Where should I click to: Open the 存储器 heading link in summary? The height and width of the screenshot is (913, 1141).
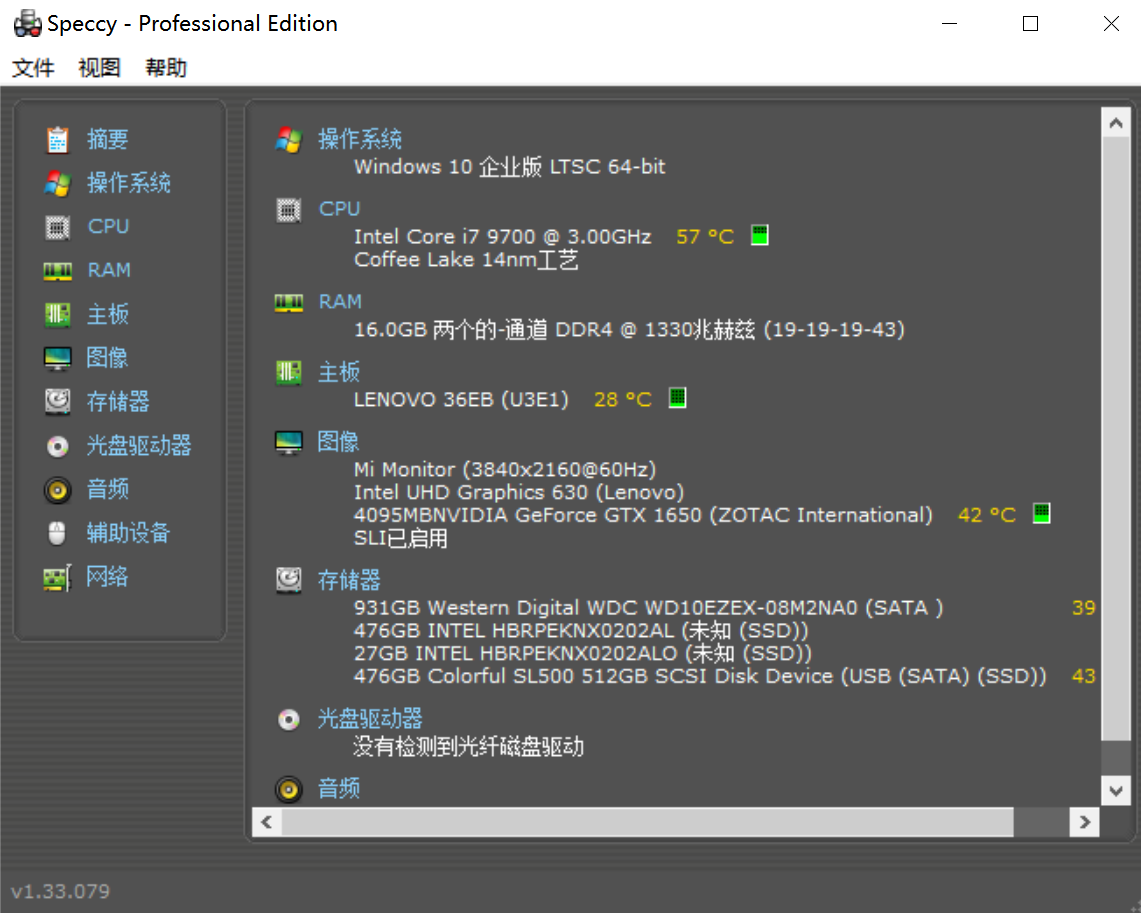349,580
